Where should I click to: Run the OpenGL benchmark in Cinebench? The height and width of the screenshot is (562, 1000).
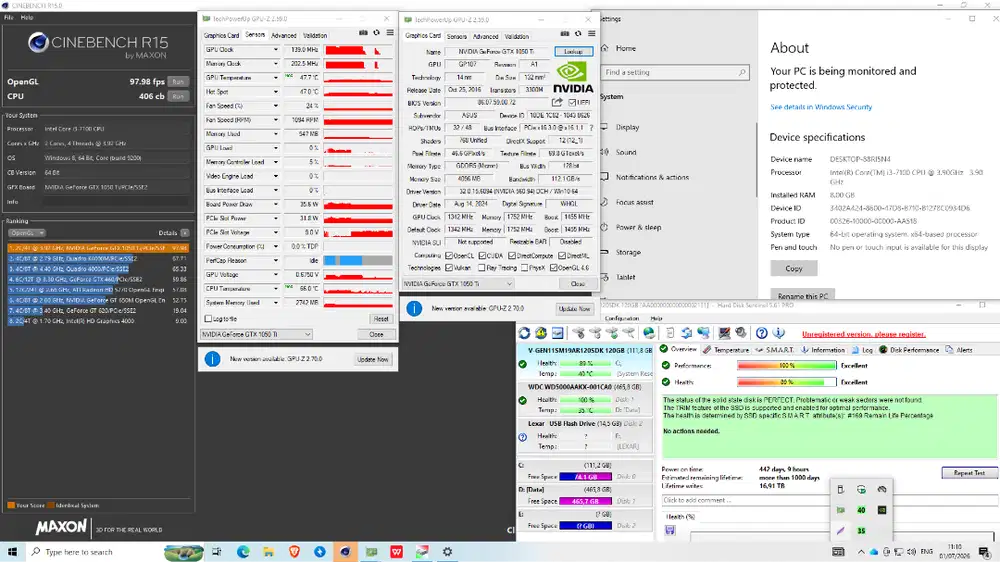point(178,82)
